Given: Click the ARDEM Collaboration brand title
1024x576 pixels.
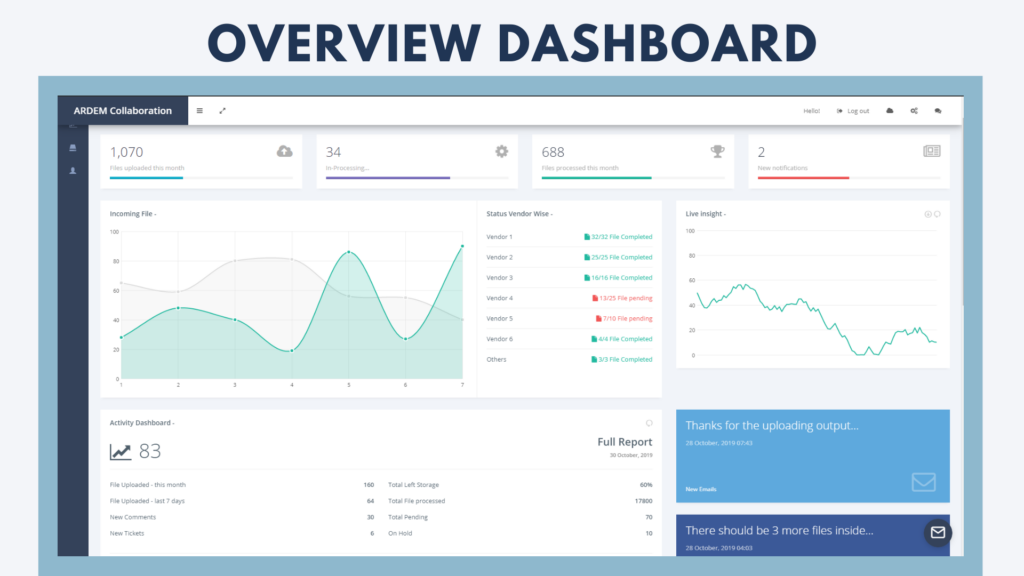Looking at the screenshot, I should tap(123, 111).
